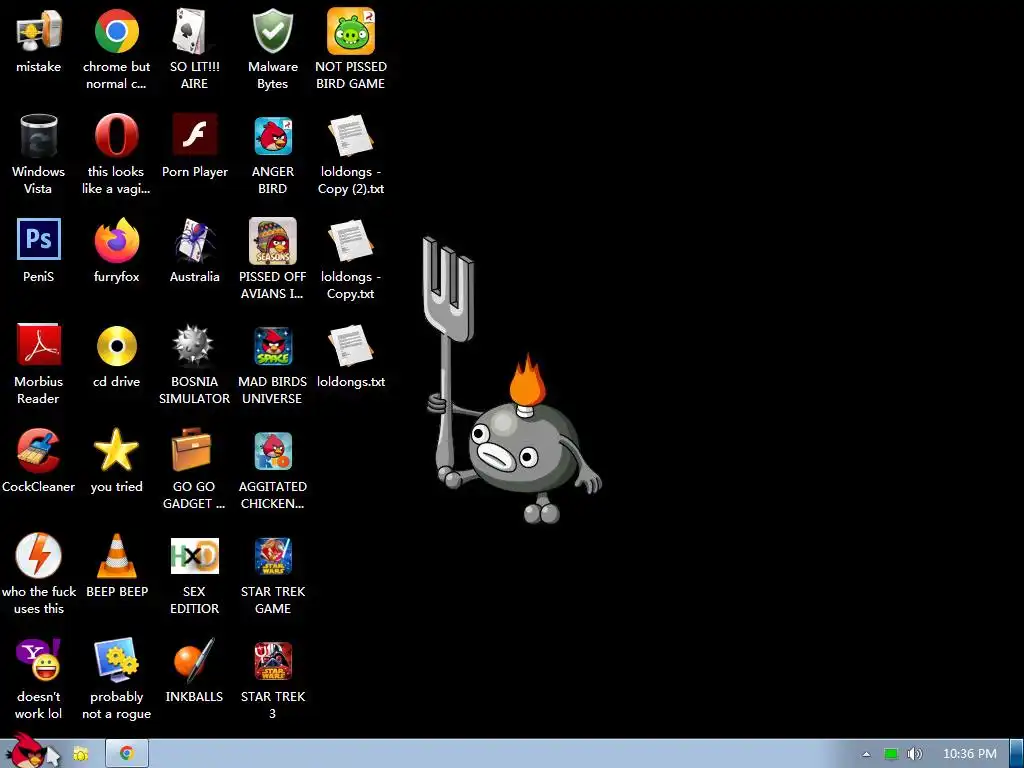This screenshot has height=768, width=1024.
Task: Select 'PISSED OFF AVIANS I...' Seasons icon
Action: coord(272,241)
